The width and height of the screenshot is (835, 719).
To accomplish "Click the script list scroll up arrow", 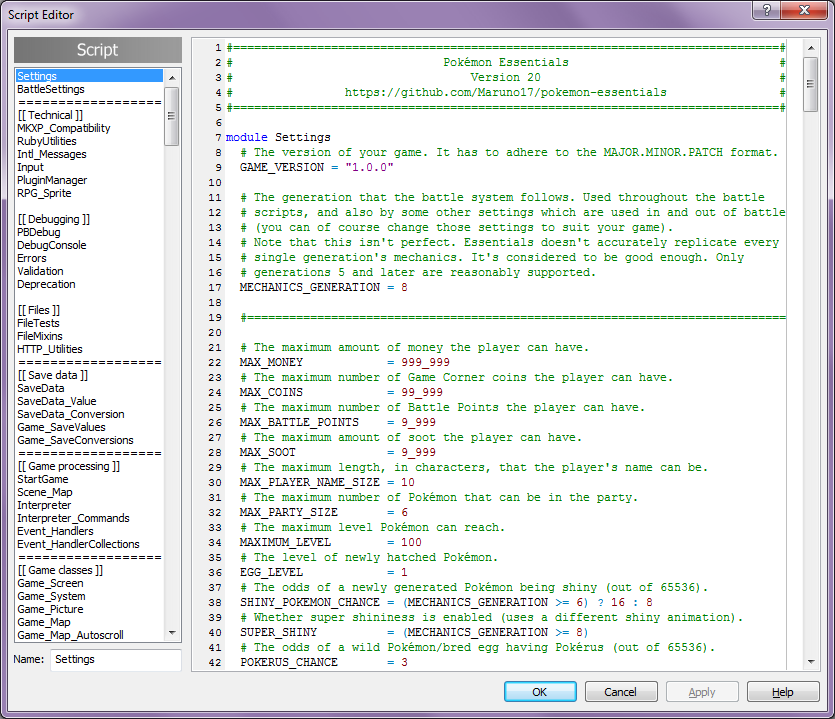I will point(172,77).
